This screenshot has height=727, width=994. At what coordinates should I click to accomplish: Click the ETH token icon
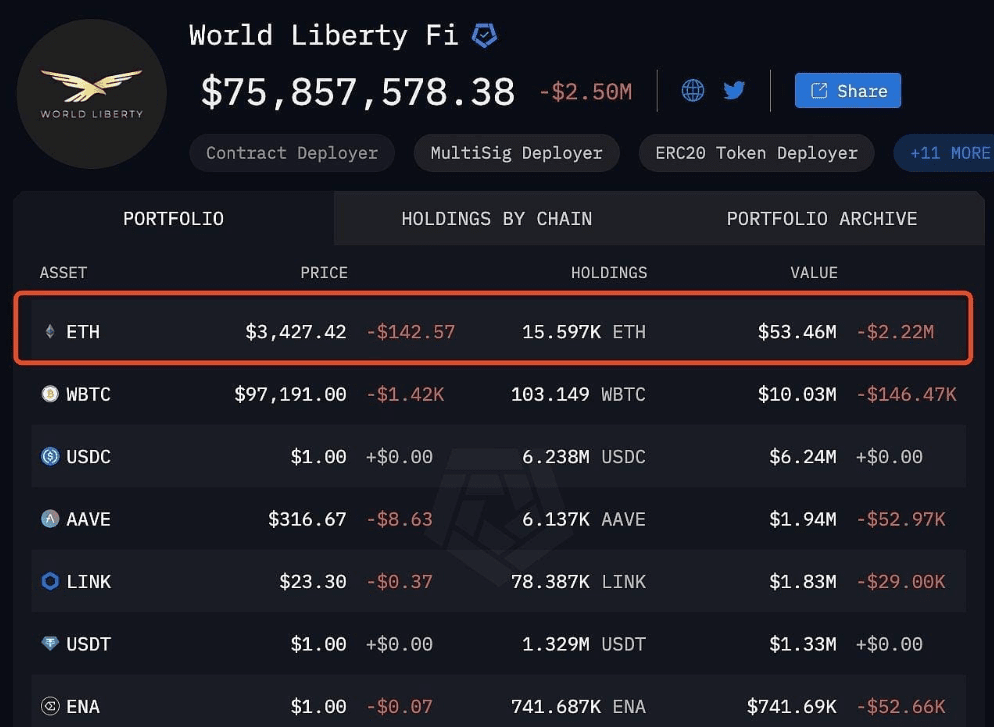[50, 331]
